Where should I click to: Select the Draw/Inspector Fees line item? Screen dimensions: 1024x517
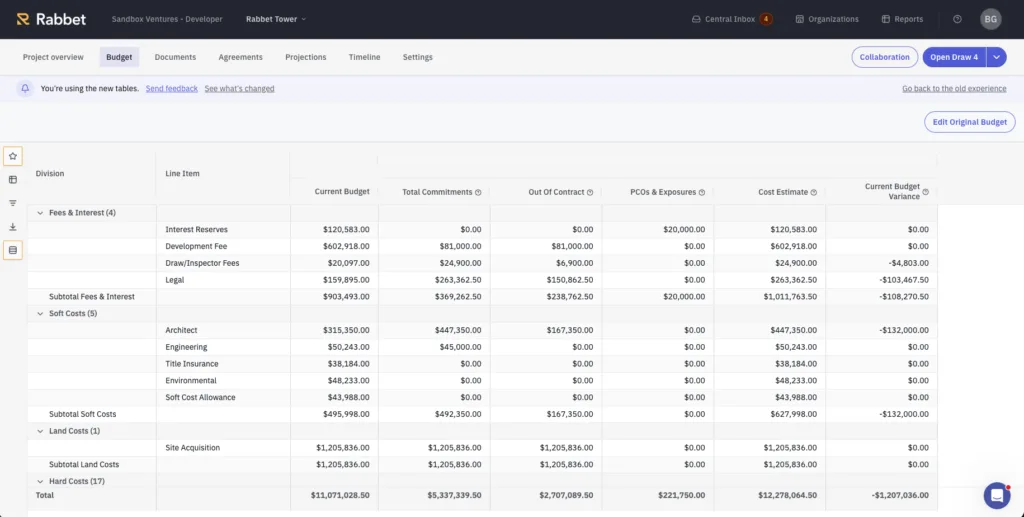point(202,263)
